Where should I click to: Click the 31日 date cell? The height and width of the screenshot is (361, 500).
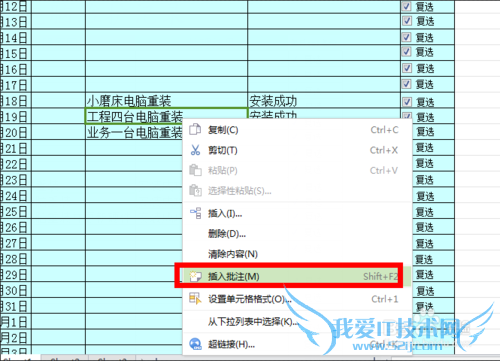tap(16, 306)
